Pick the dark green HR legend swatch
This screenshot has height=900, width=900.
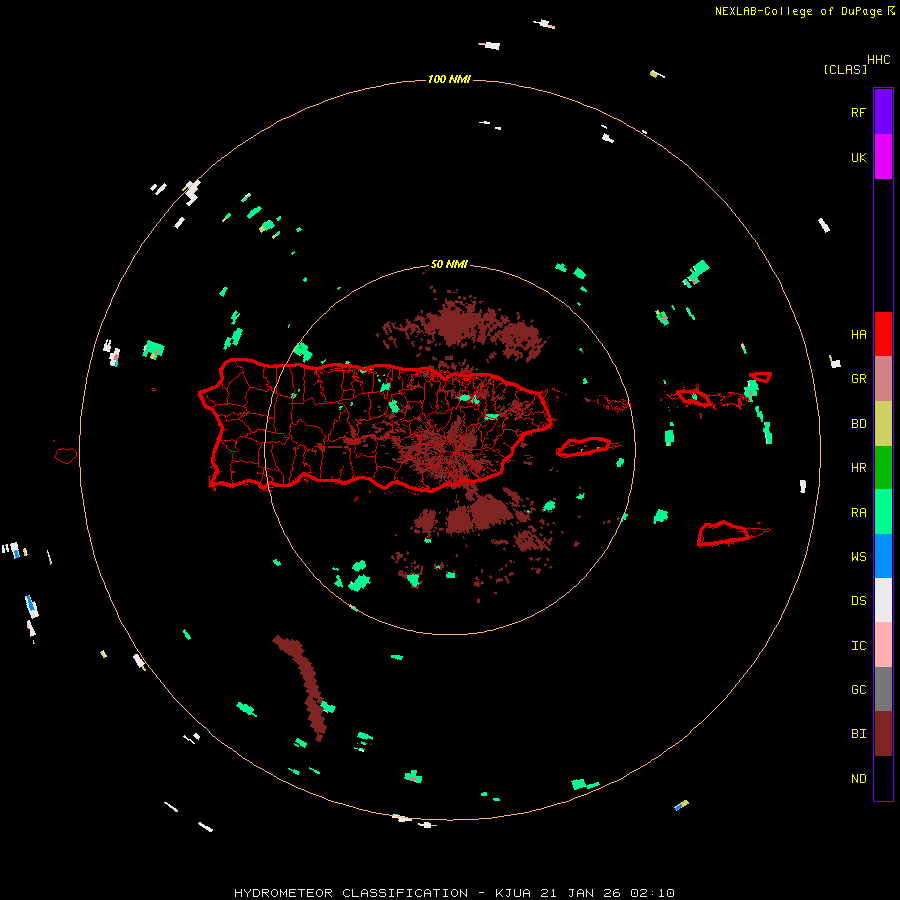[883, 468]
